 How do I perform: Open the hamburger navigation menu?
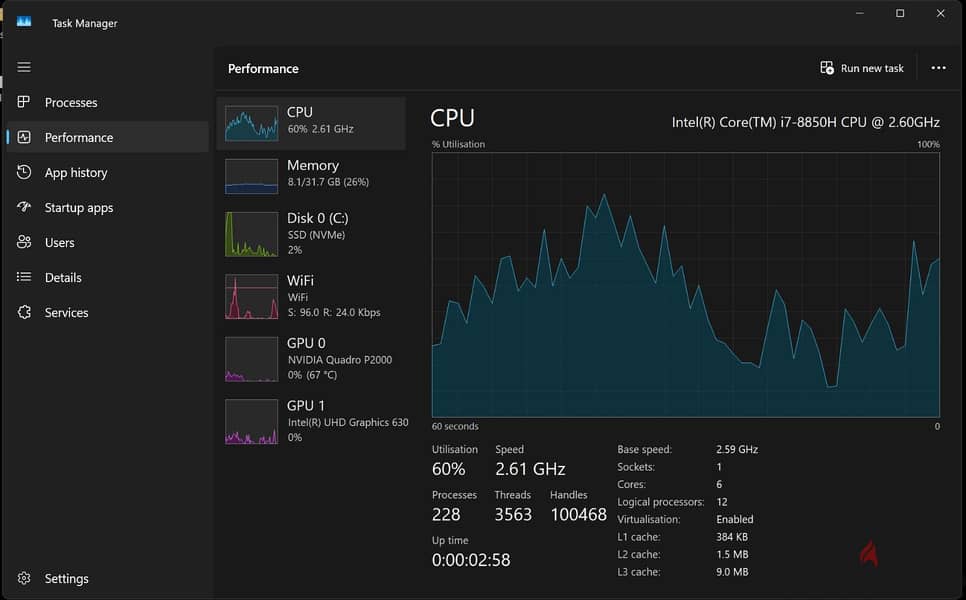24,67
